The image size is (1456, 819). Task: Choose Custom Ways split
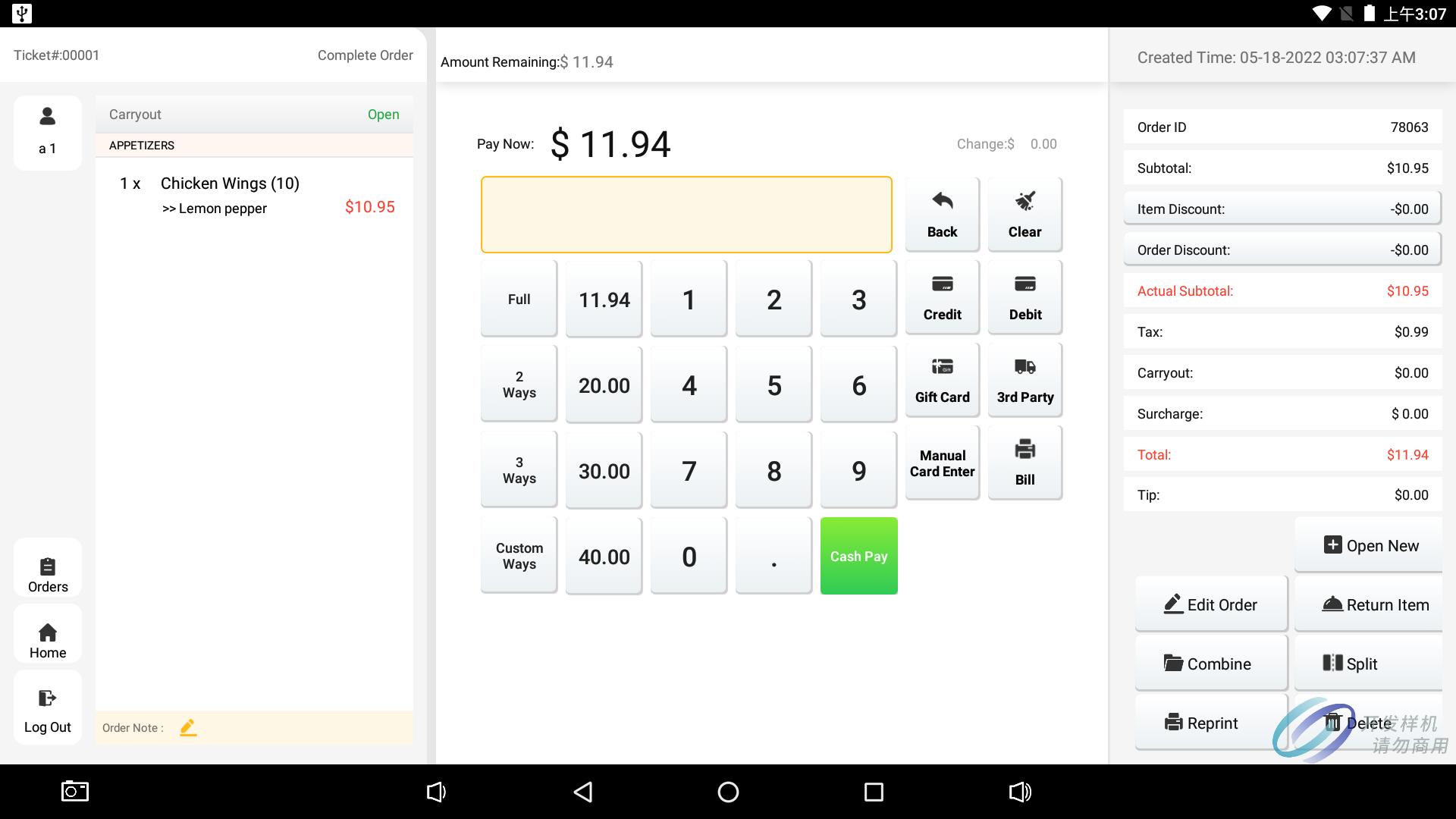click(x=519, y=556)
